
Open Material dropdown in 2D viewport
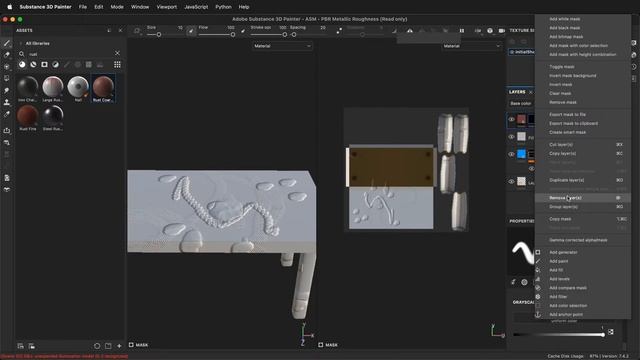coord(471,46)
